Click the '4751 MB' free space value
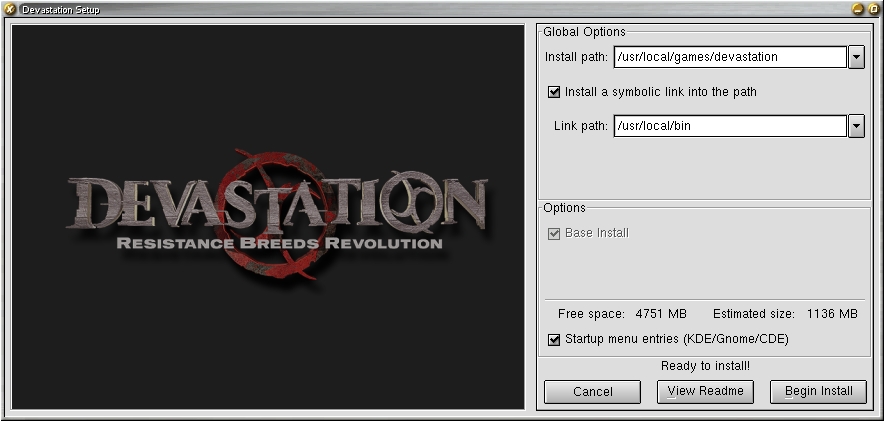 pyautogui.click(x=661, y=314)
